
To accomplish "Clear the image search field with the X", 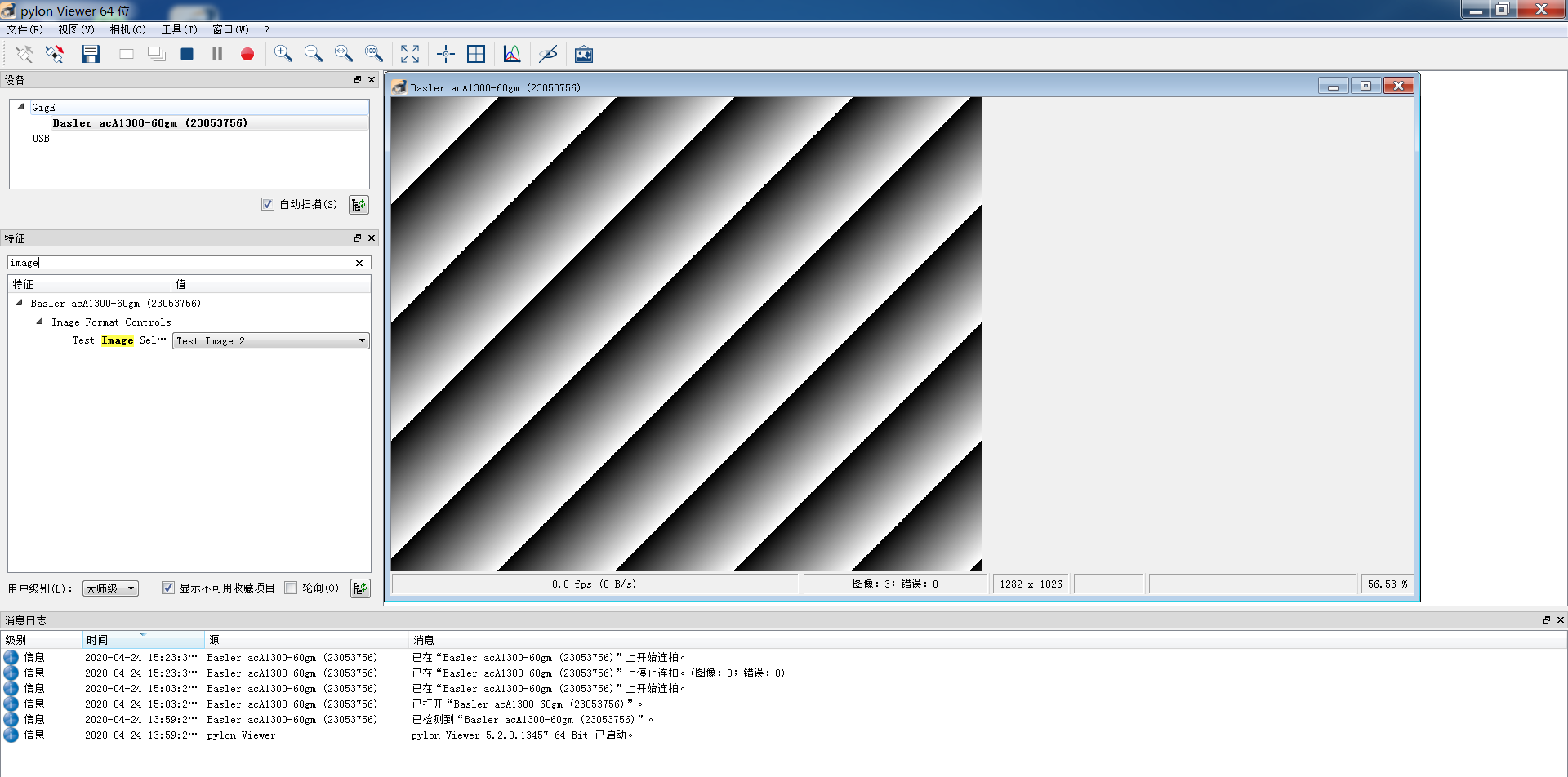I will (x=359, y=263).
